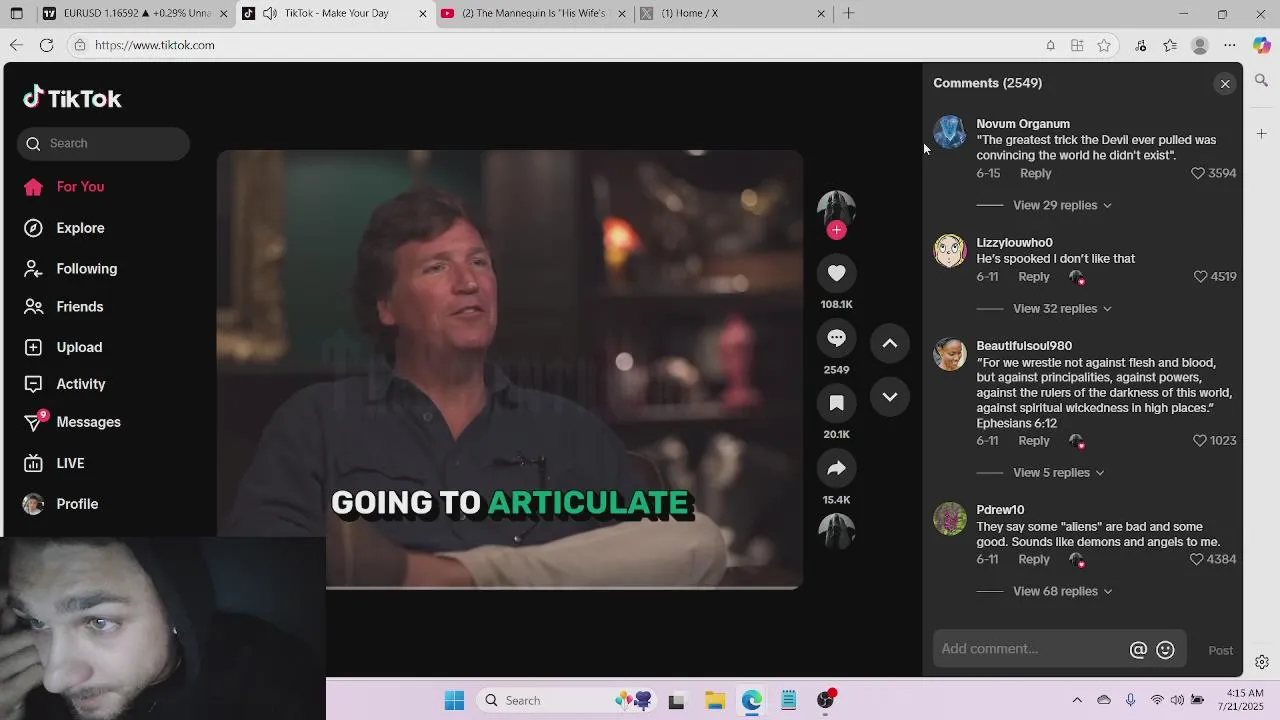Click the Add comment input field
This screenshot has width=1280, height=720.
[1030, 649]
